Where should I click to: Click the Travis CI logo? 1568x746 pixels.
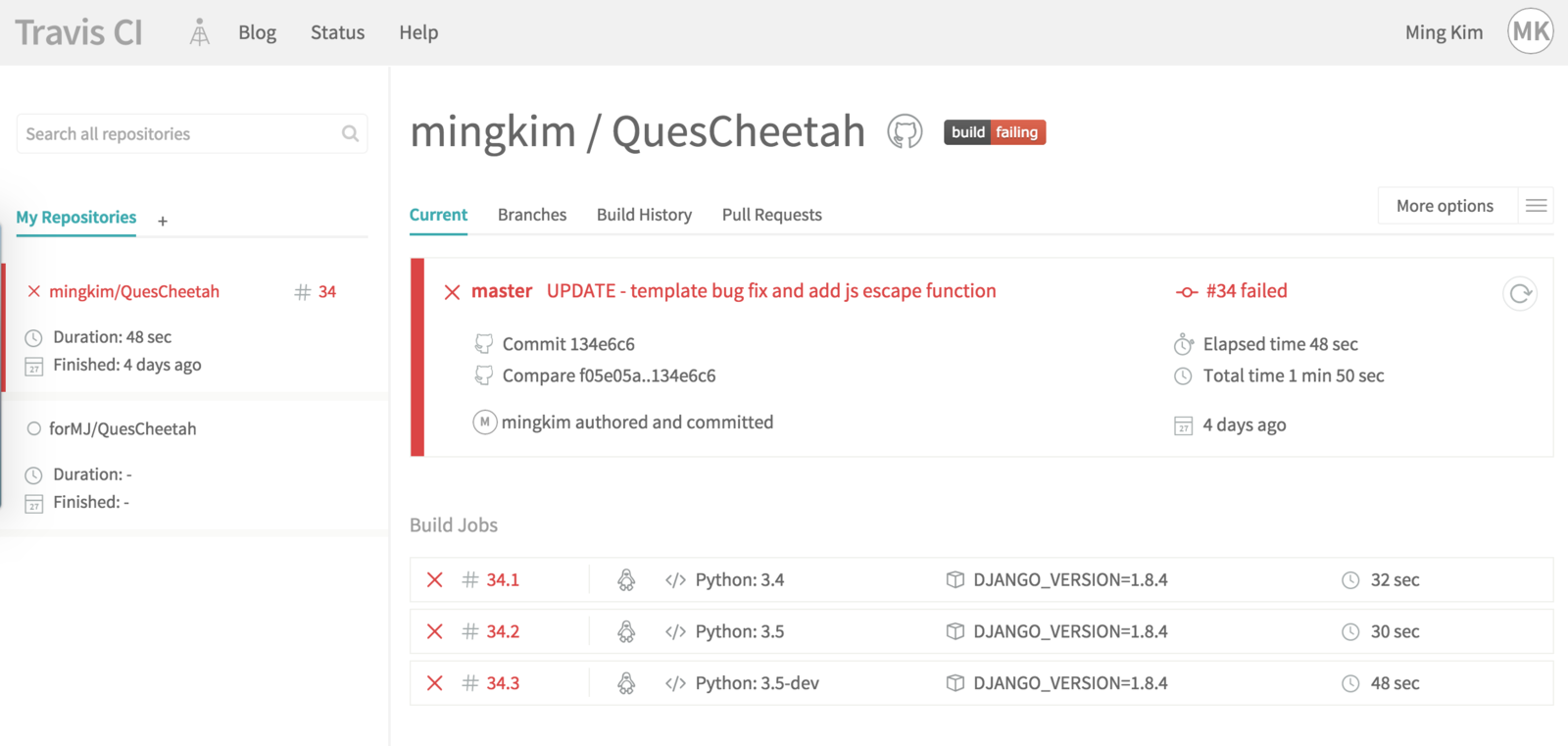pyautogui.click(x=78, y=32)
